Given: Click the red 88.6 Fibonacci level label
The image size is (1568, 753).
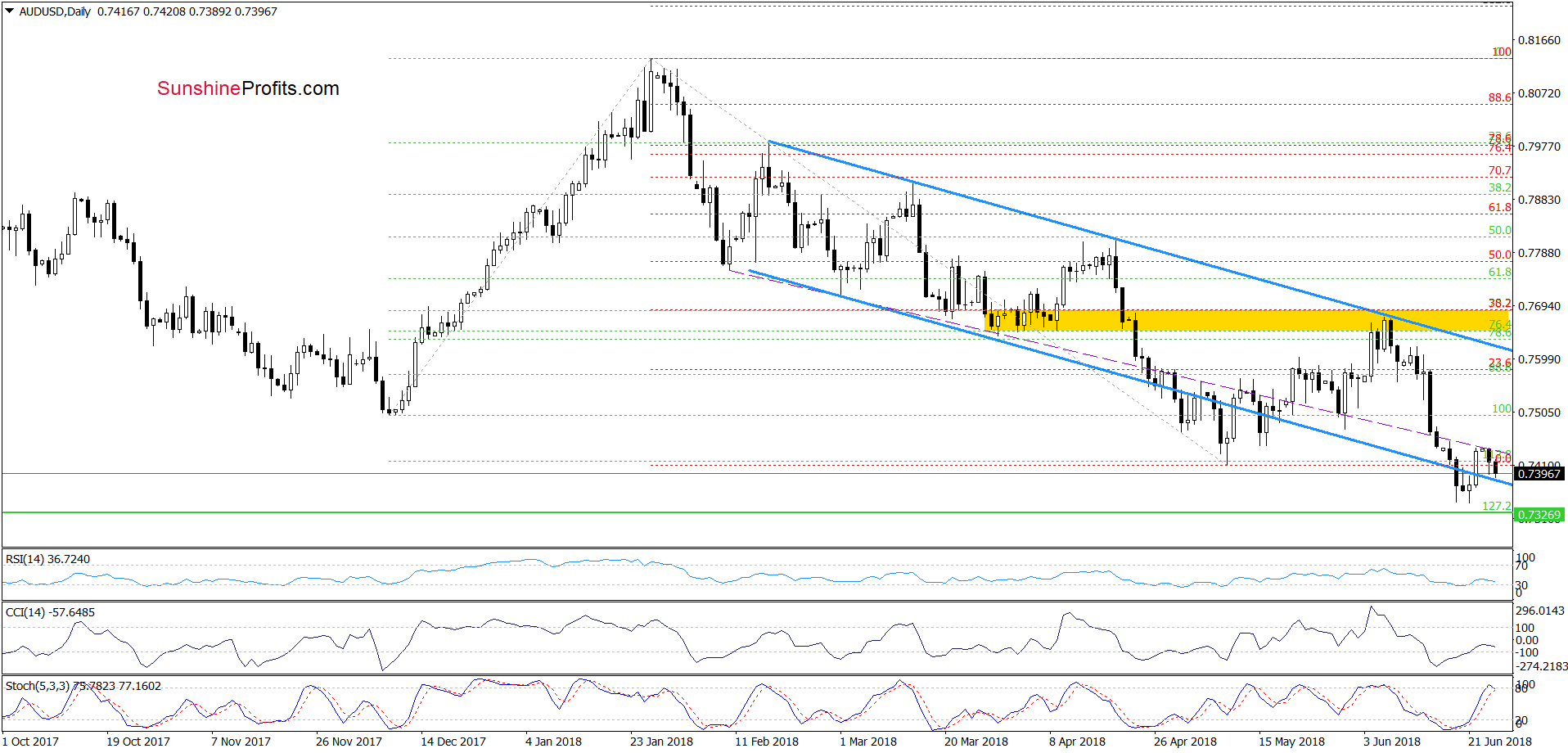Looking at the screenshot, I should 1499,97.
